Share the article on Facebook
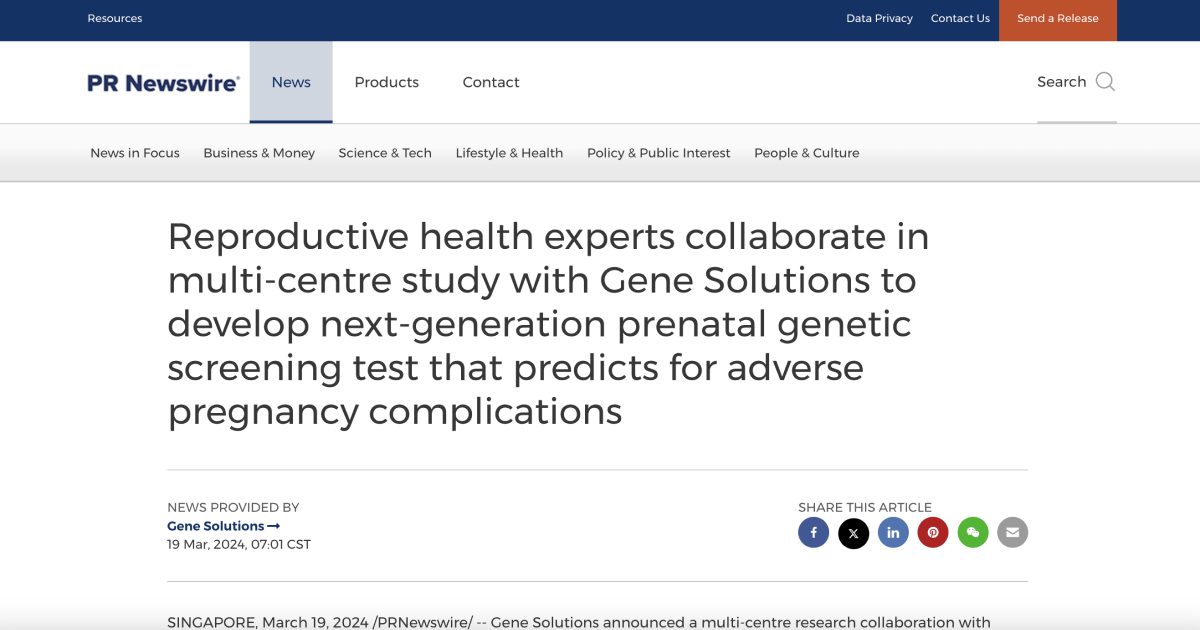The height and width of the screenshot is (630, 1200). tap(813, 532)
